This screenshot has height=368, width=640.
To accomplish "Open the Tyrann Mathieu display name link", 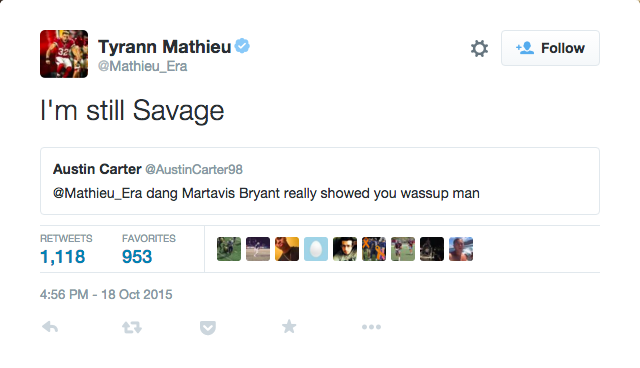I will [164, 47].
